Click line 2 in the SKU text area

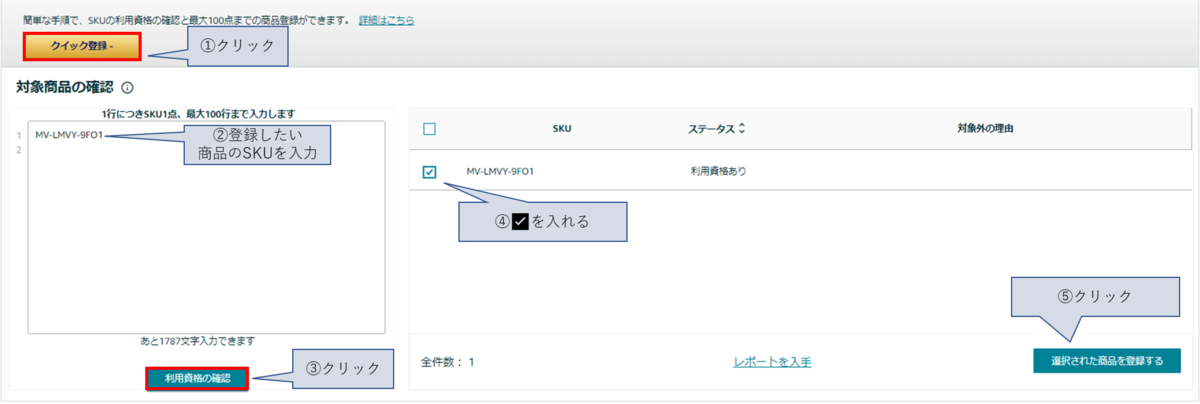click(206, 150)
